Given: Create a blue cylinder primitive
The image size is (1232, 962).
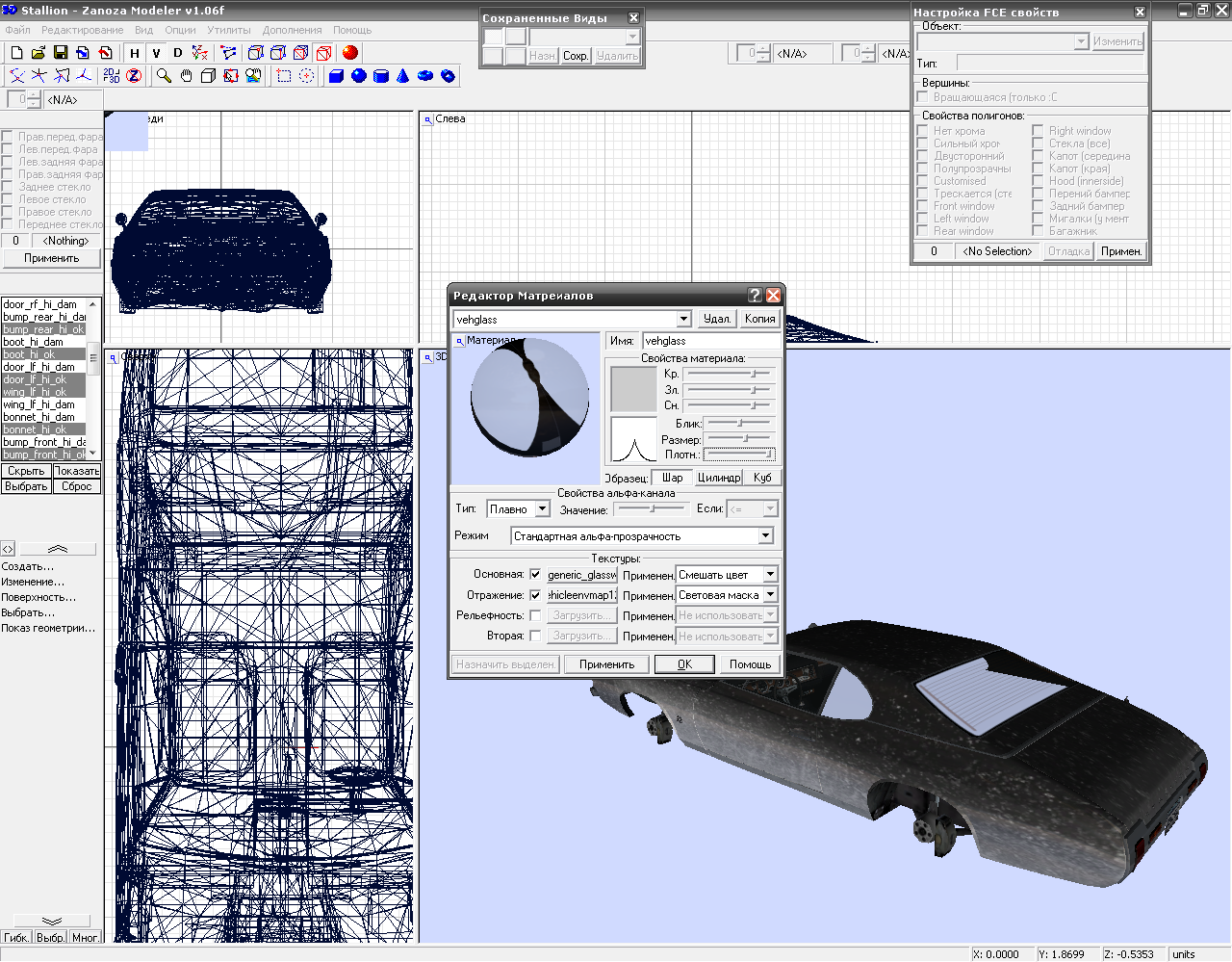Looking at the screenshot, I should click(380, 76).
